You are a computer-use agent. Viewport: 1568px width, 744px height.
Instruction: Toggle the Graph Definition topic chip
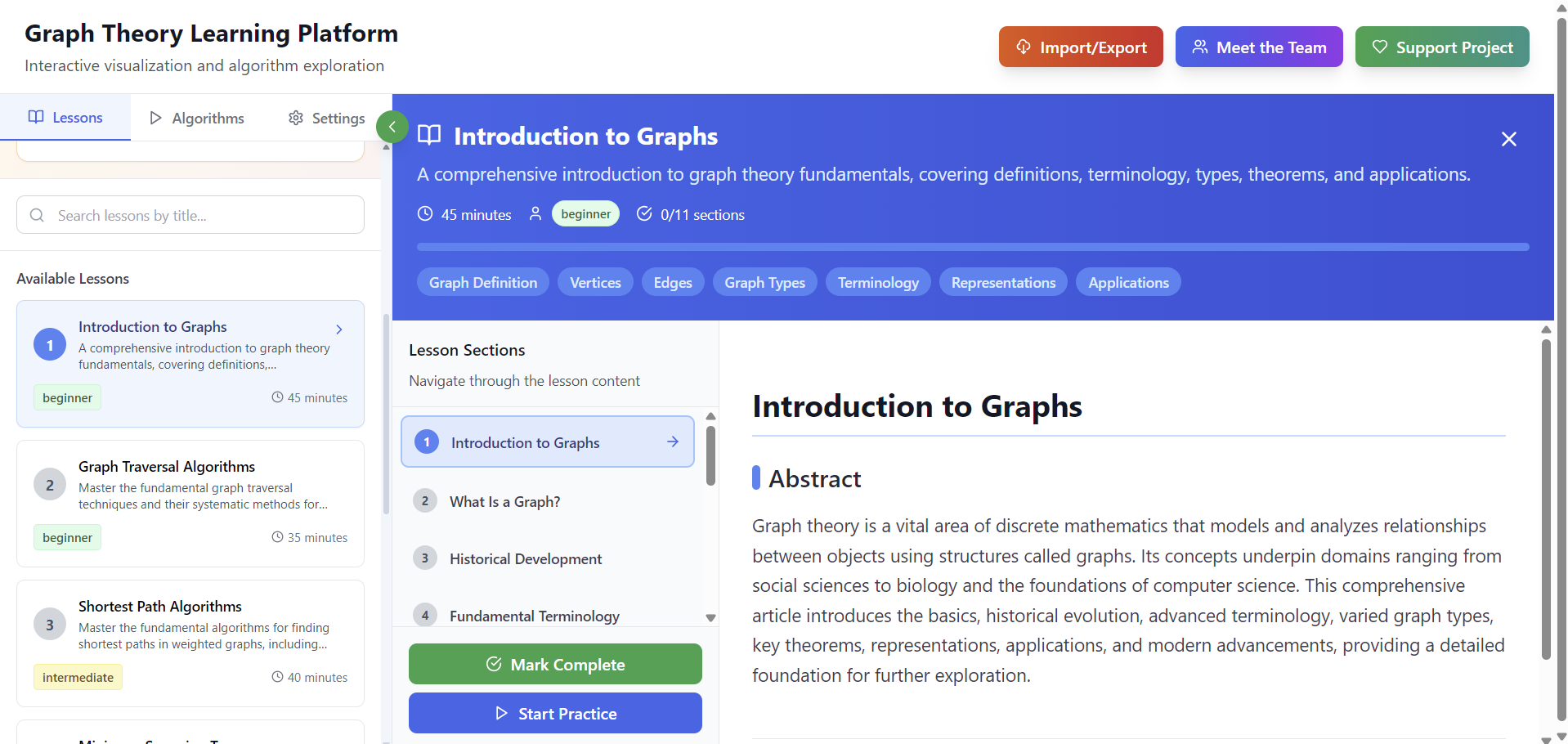pyautogui.click(x=482, y=282)
